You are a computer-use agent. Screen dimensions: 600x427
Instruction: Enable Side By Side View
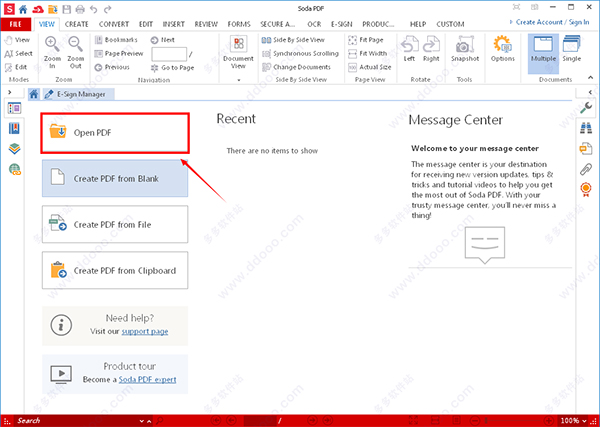(x=293, y=40)
